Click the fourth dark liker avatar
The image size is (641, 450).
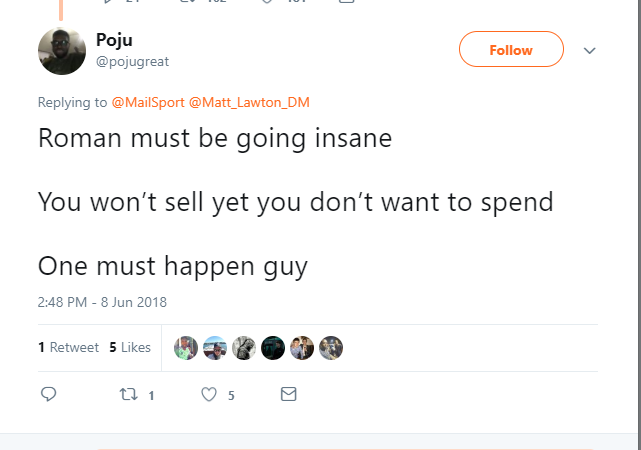[x=273, y=347]
